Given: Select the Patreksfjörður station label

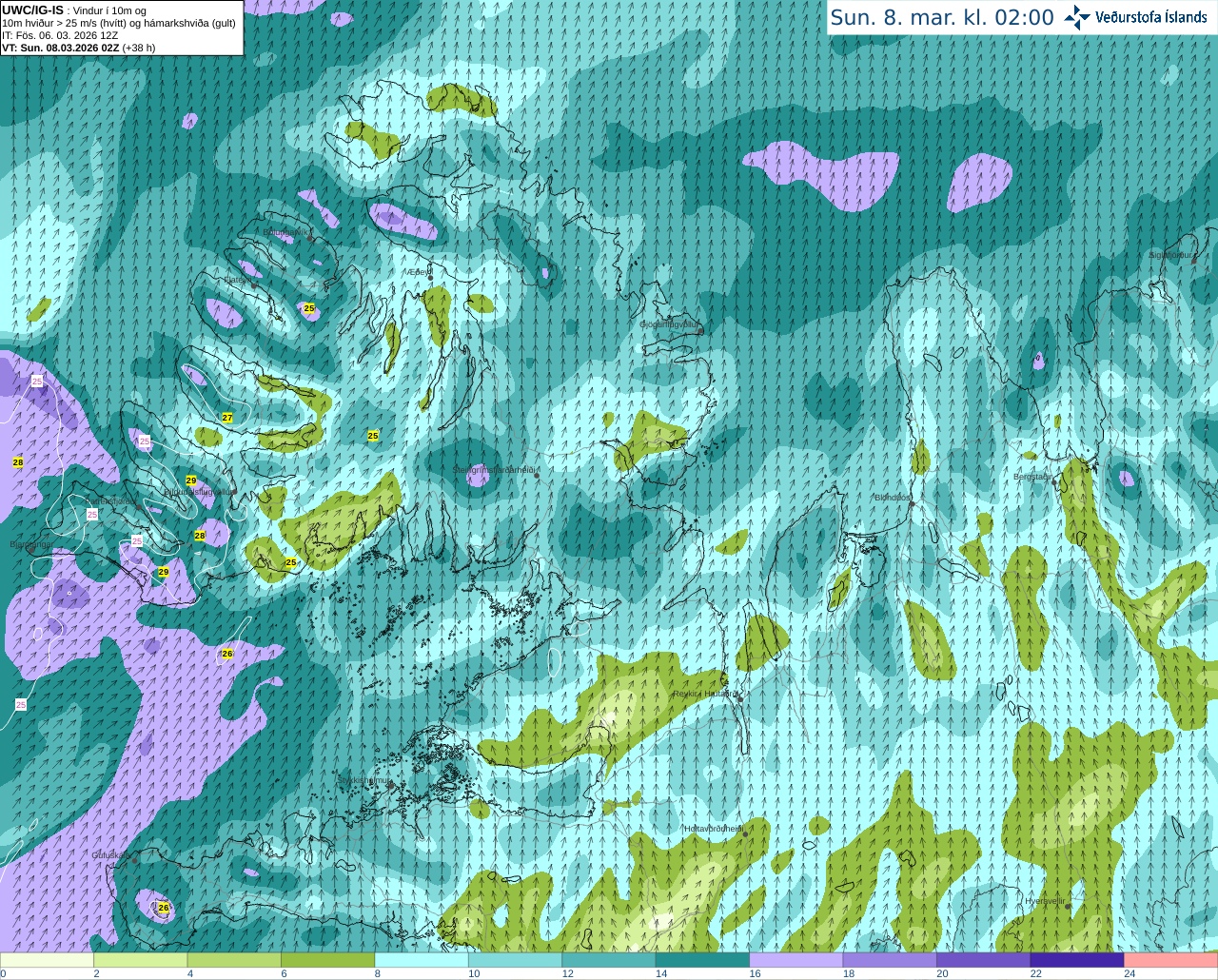Looking at the screenshot, I should [109, 501].
